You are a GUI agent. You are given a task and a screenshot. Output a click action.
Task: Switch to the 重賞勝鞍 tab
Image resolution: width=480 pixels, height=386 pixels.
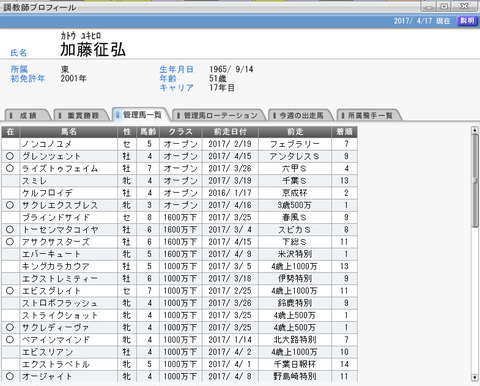[x=82, y=115]
